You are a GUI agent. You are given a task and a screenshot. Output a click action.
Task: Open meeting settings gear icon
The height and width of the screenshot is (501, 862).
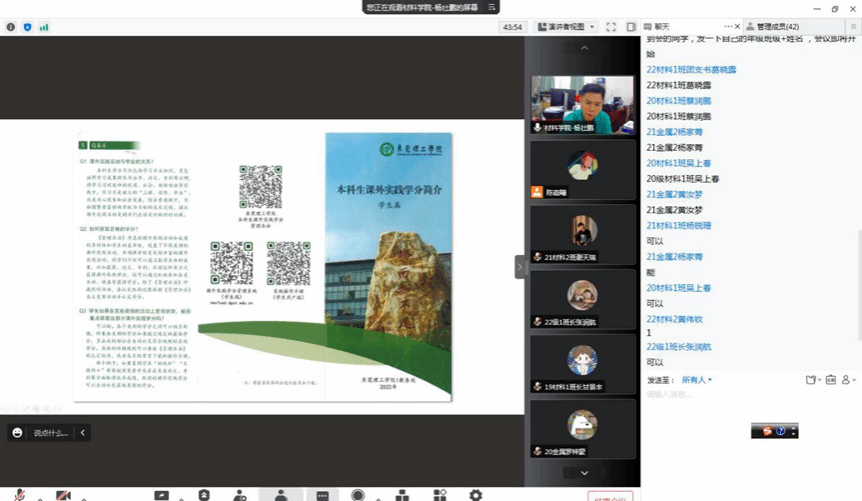(x=475, y=495)
